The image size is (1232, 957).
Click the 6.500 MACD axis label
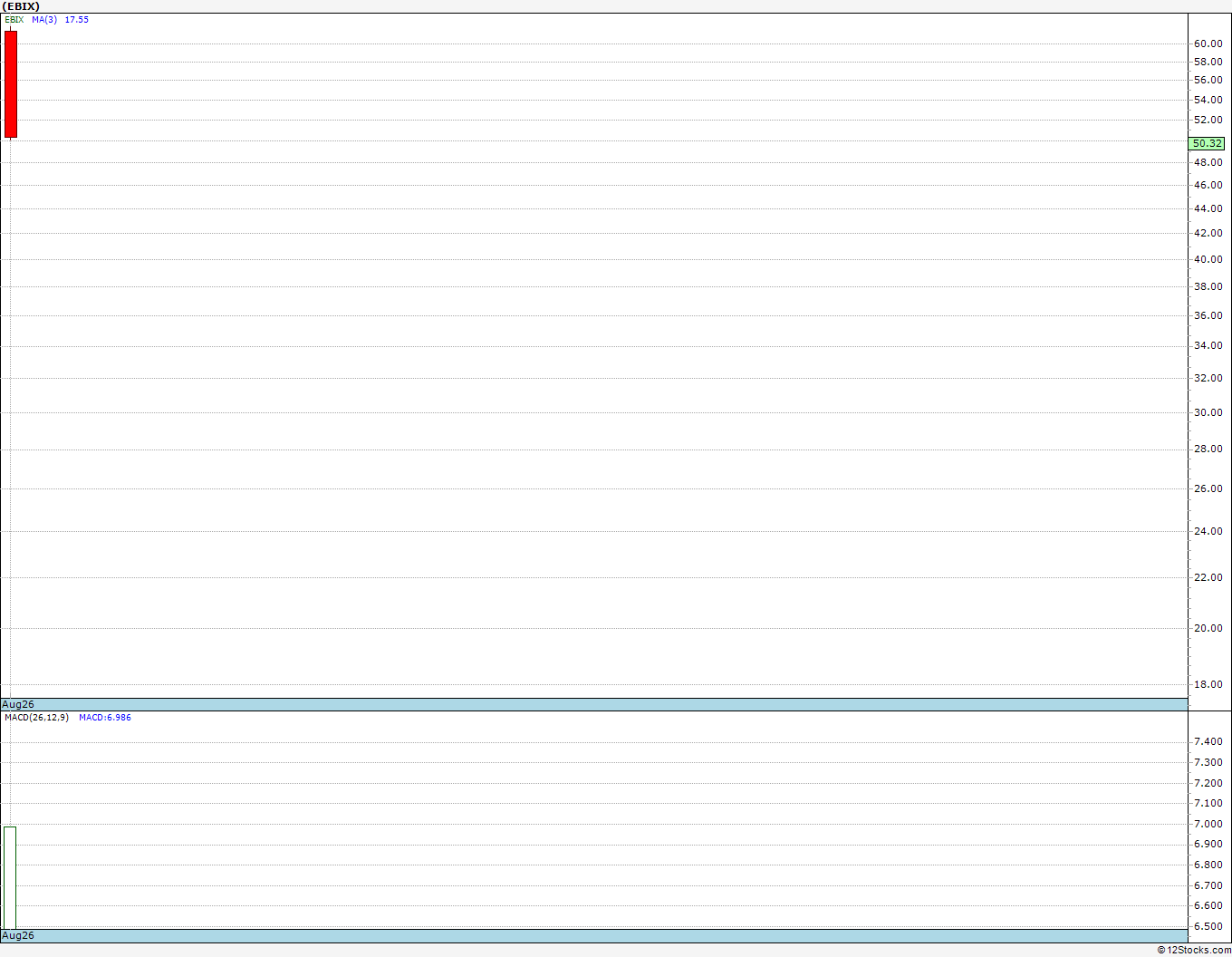coord(1208,926)
